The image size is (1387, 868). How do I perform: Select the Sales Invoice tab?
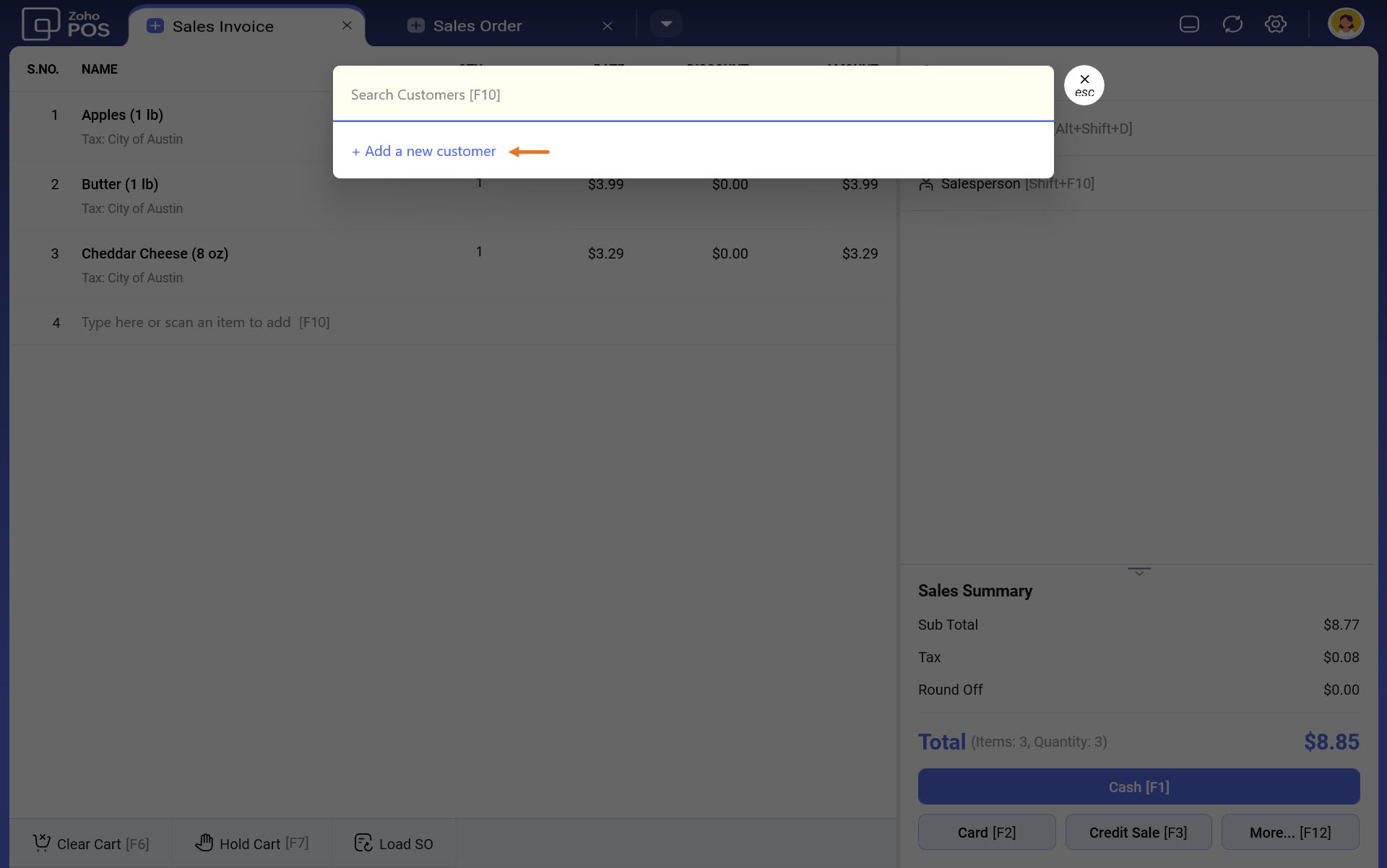pos(222,27)
